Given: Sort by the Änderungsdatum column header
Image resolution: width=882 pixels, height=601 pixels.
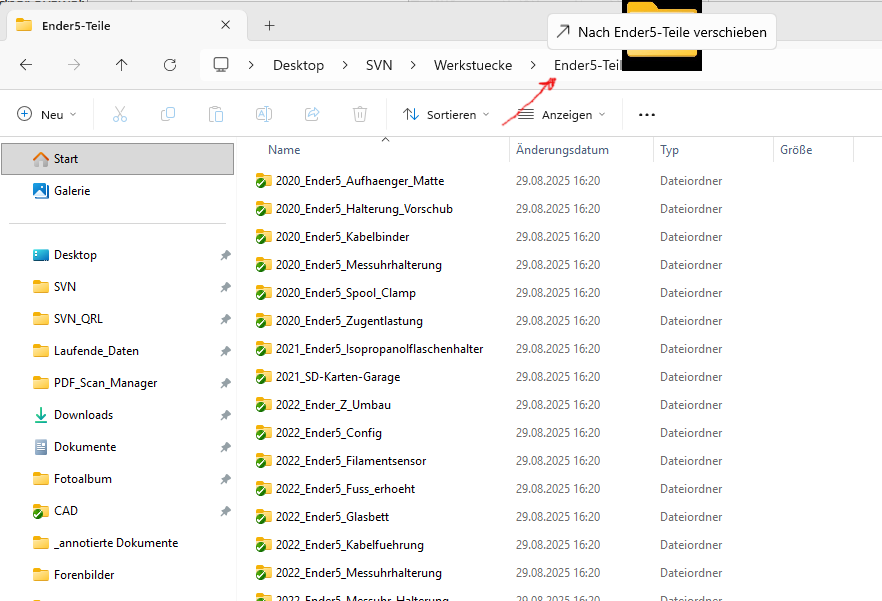Looking at the screenshot, I should click(562, 150).
